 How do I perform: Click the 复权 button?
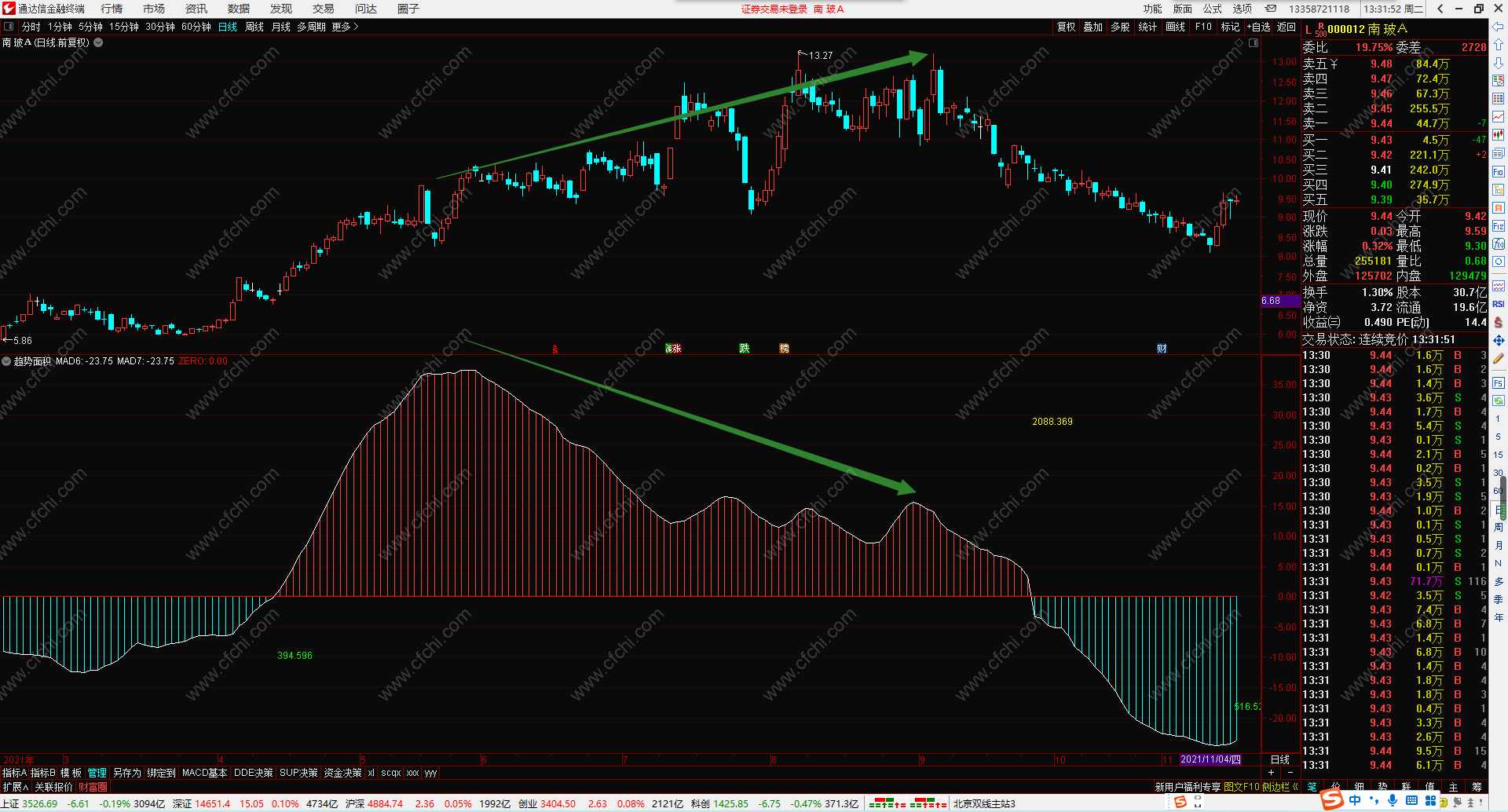[1066, 27]
